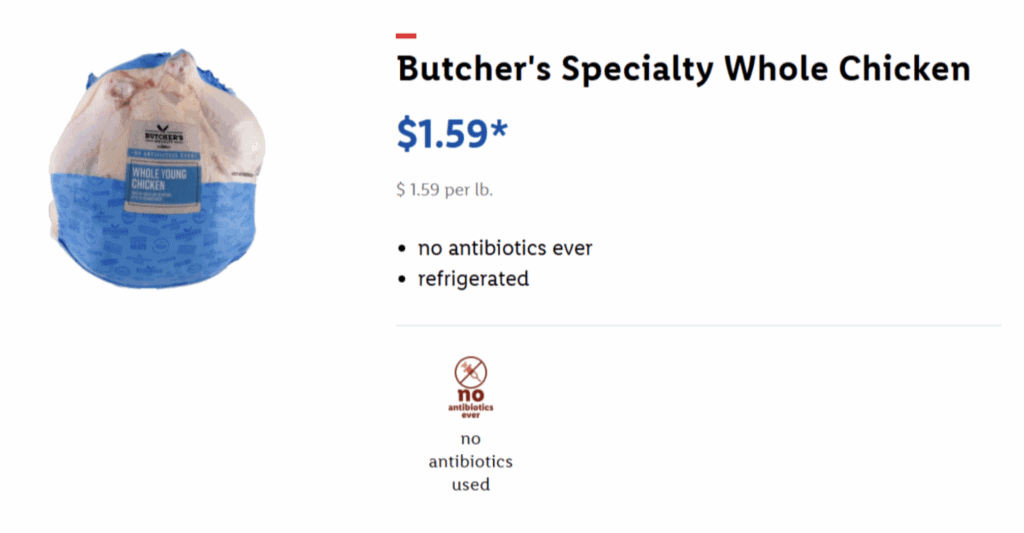Open the Butcher's Specialty Whole Chicken title
1024x533 pixels.
coord(683,69)
